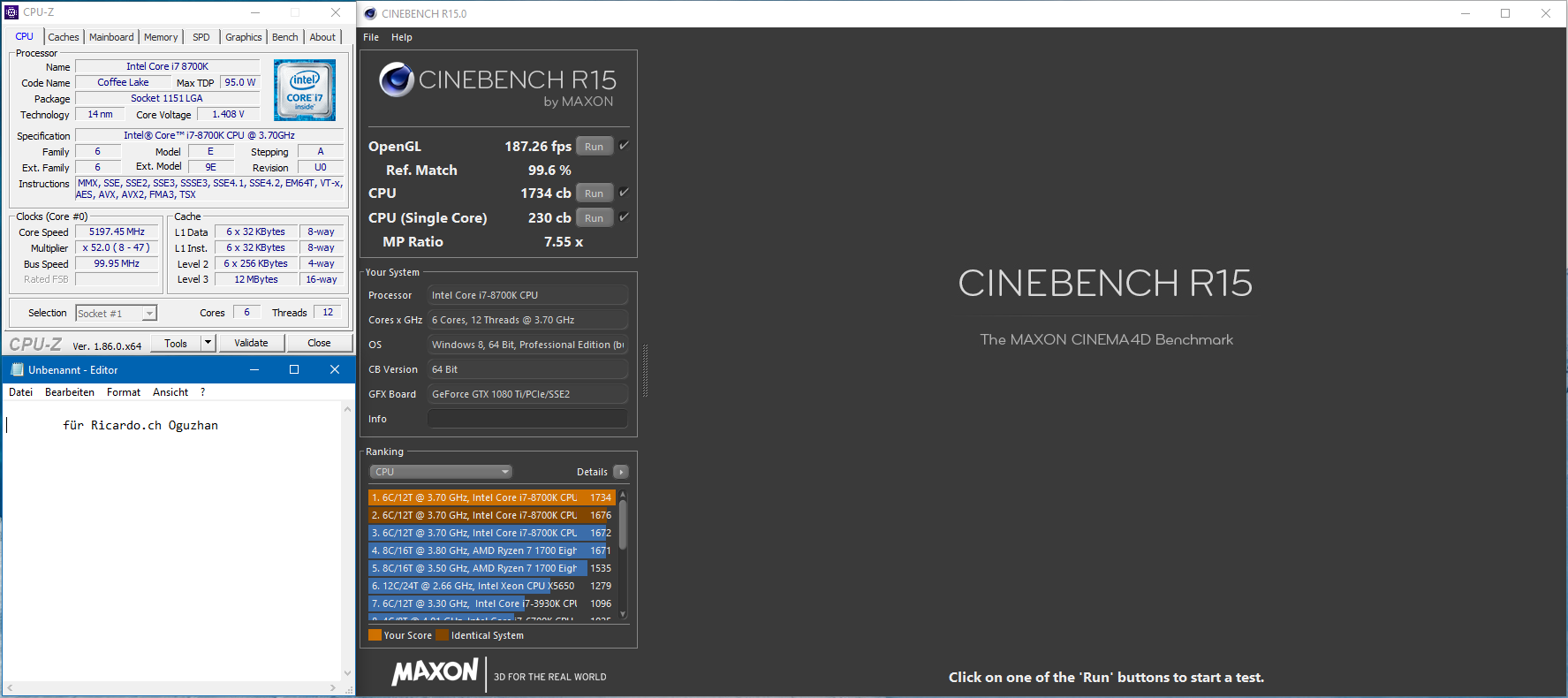
Task: Click the Core Voltage value 1.408 V
Action: point(228,114)
